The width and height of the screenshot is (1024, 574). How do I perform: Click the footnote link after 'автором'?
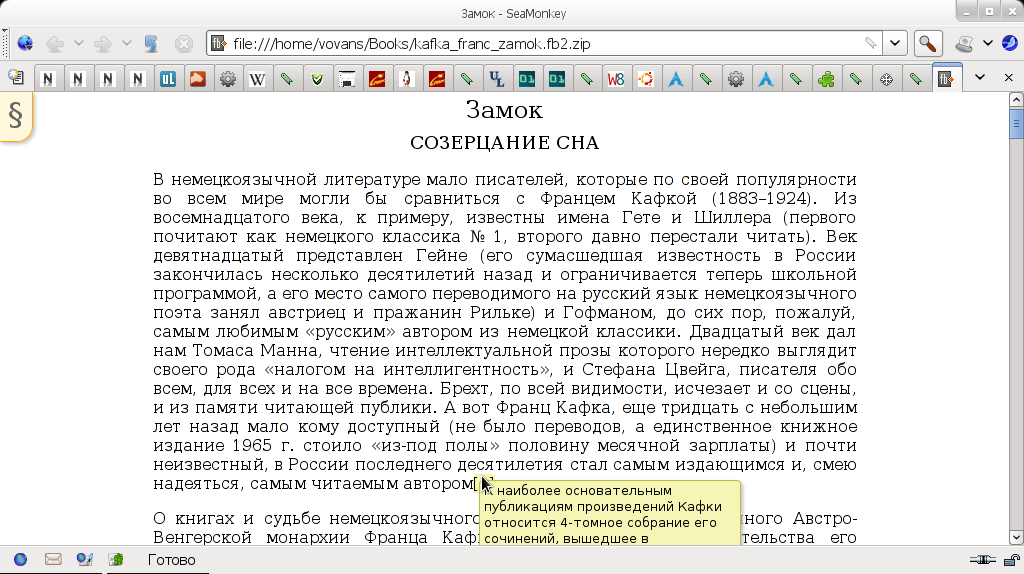tap(484, 484)
